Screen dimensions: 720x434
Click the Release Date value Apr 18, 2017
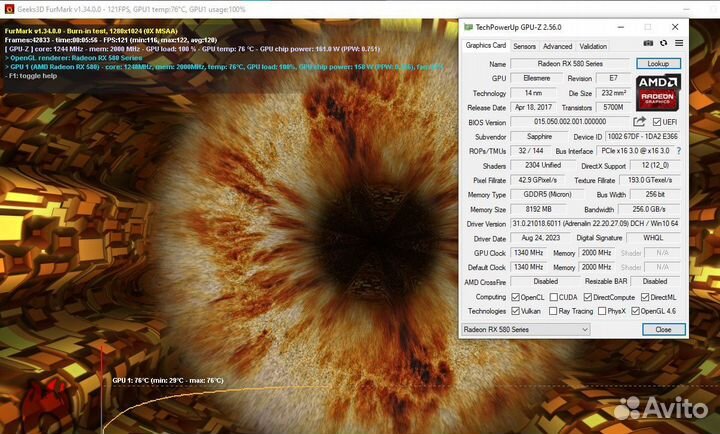(x=533, y=107)
